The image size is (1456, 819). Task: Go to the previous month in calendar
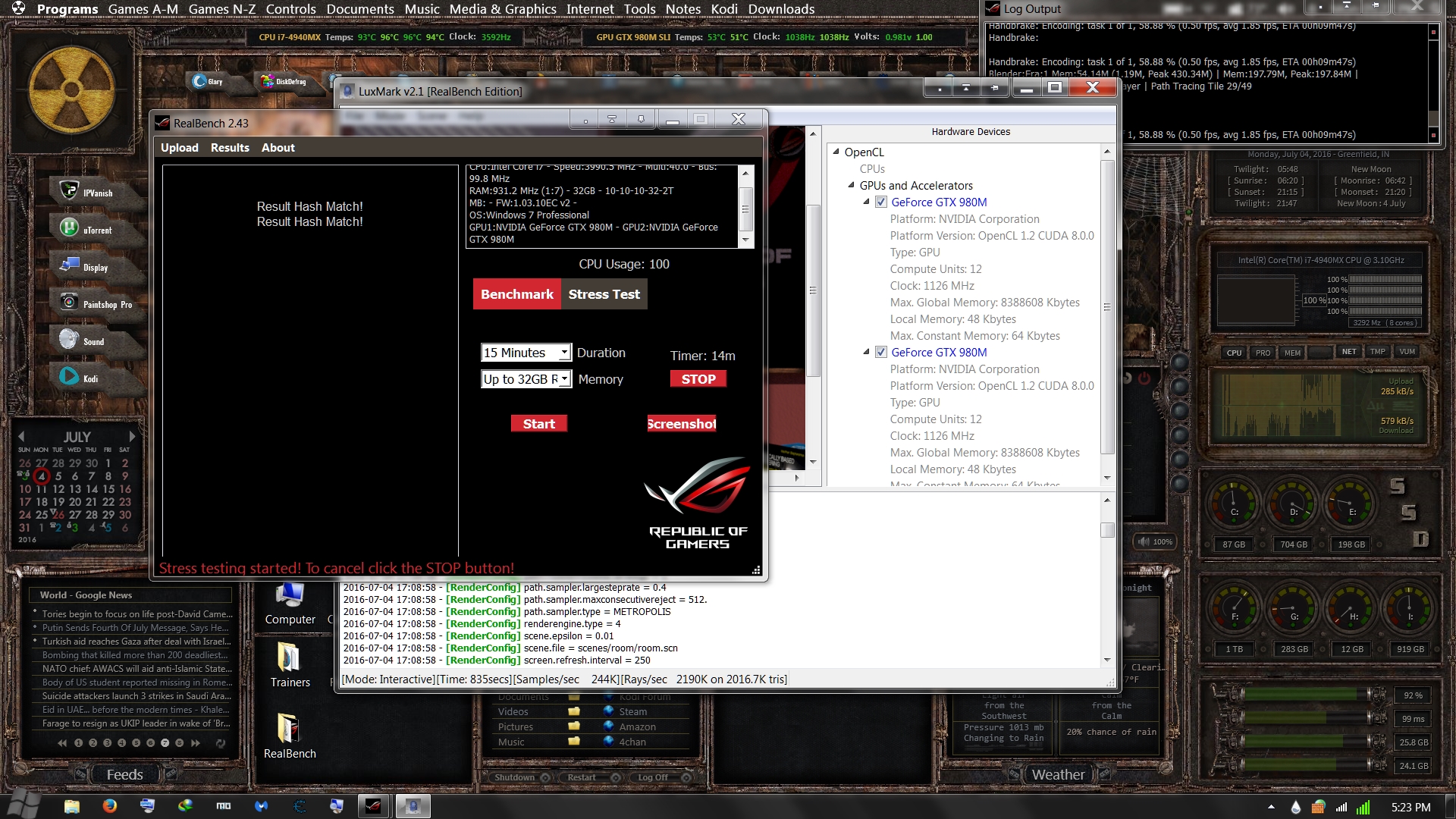pos(21,437)
